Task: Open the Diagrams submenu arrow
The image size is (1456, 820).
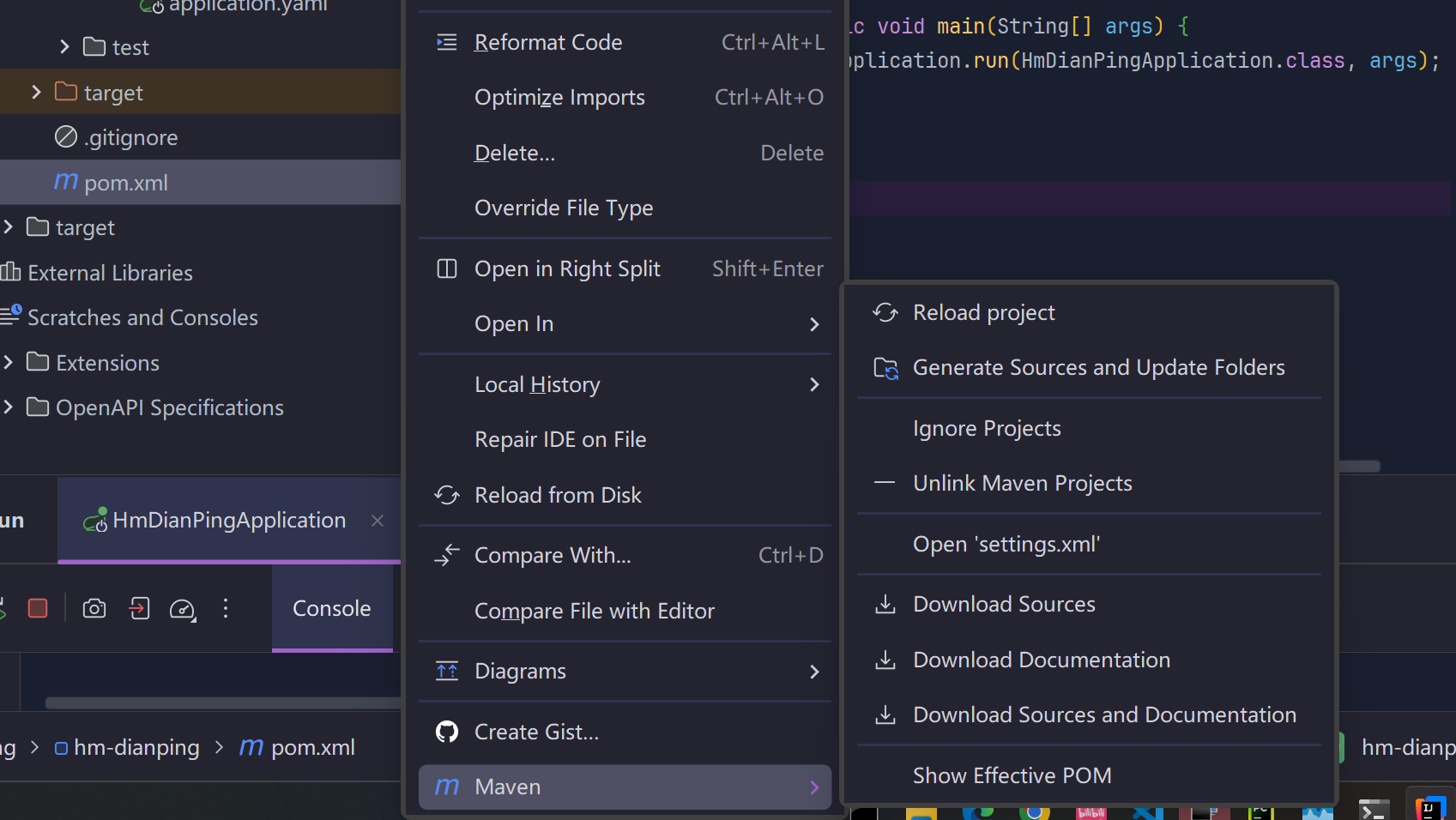Action: 814,672
